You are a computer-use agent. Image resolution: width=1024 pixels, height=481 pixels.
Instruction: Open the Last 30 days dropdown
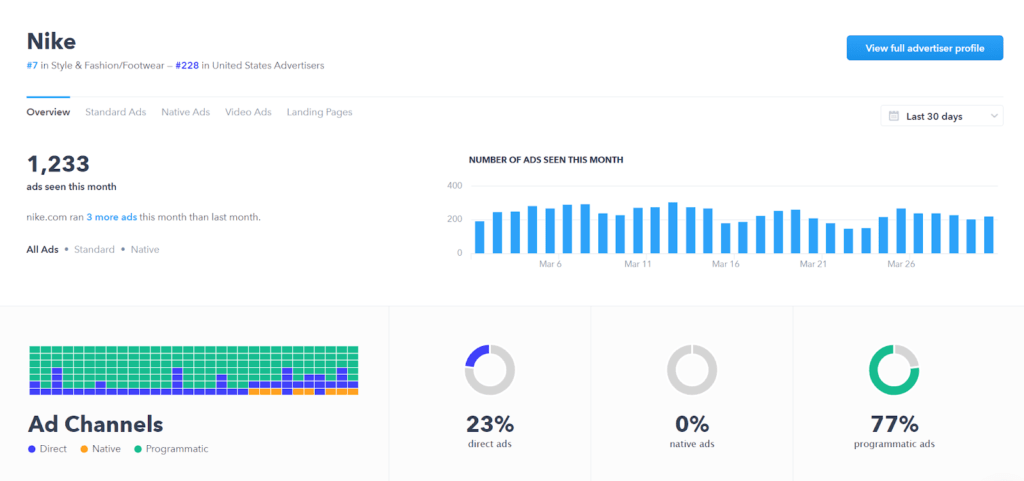941,116
